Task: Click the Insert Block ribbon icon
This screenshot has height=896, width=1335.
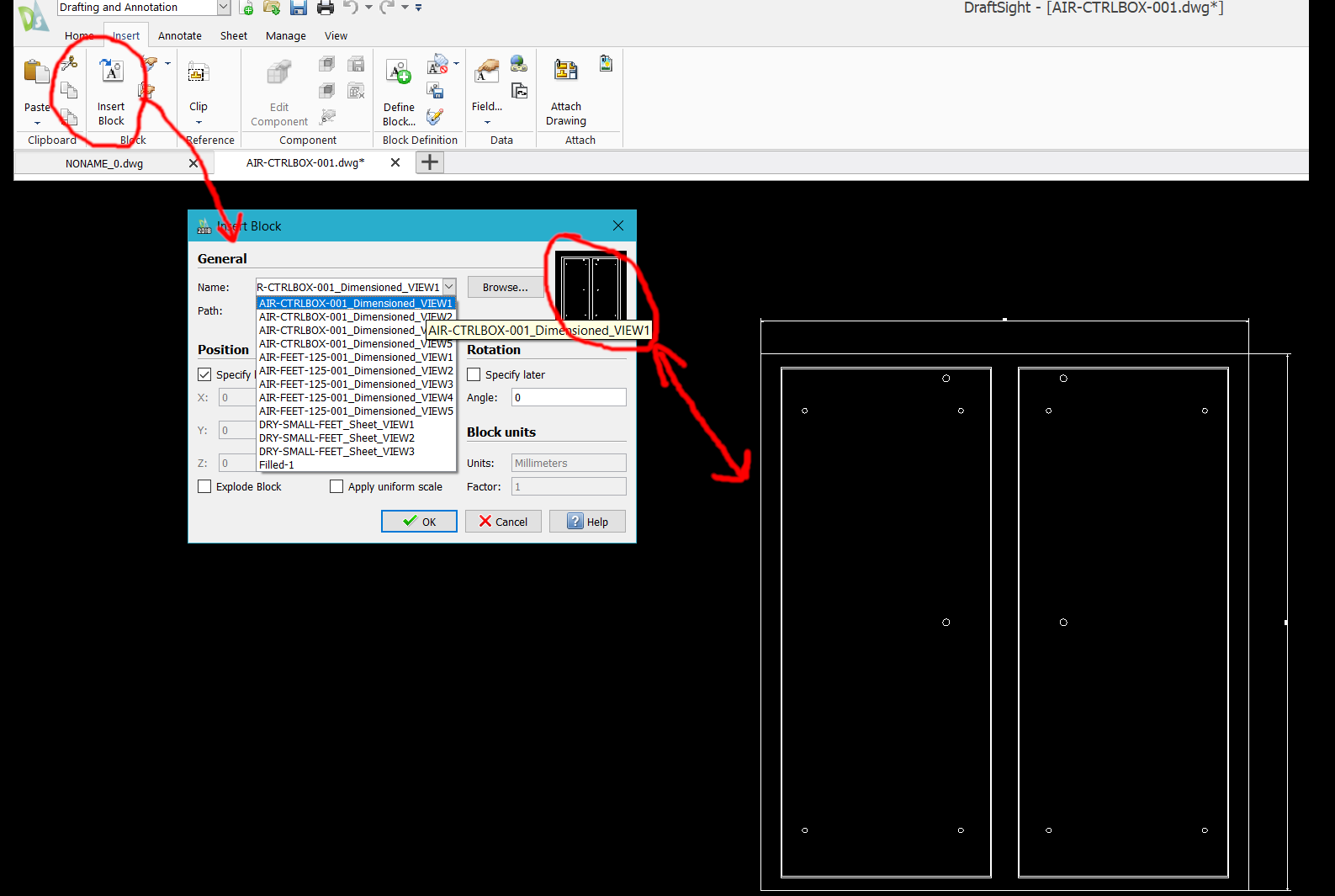Action: tap(111, 71)
